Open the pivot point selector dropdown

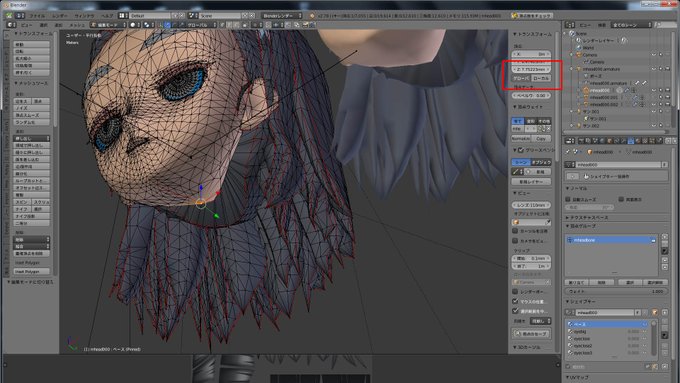coord(149,25)
